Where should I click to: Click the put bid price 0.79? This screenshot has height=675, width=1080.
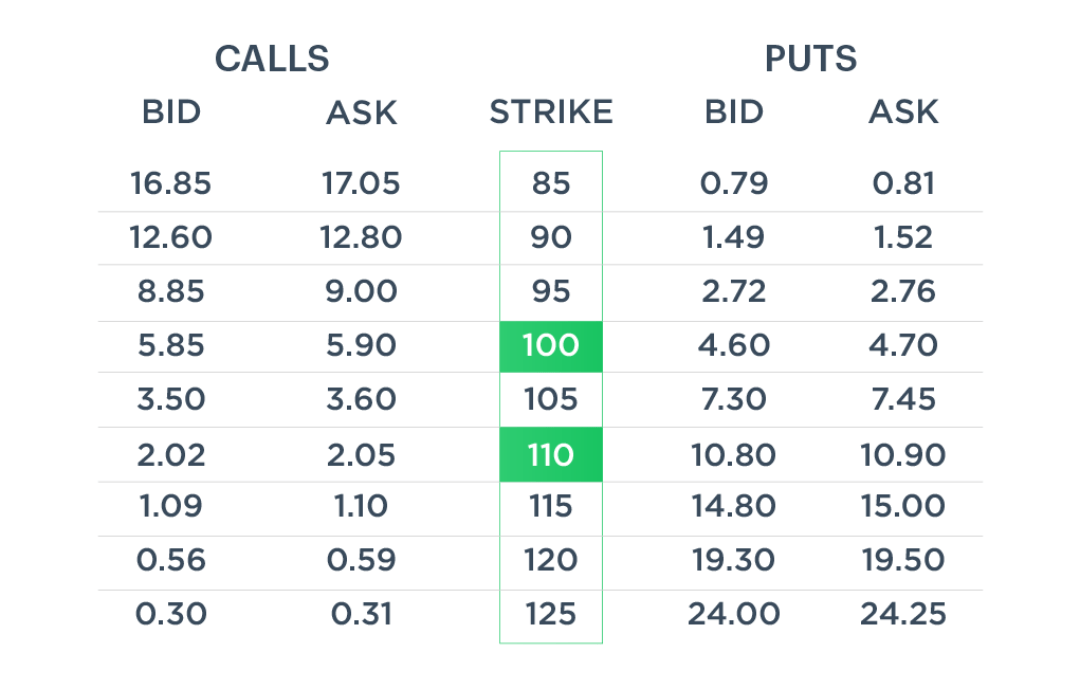pyautogui.click(x=734, y=184)
